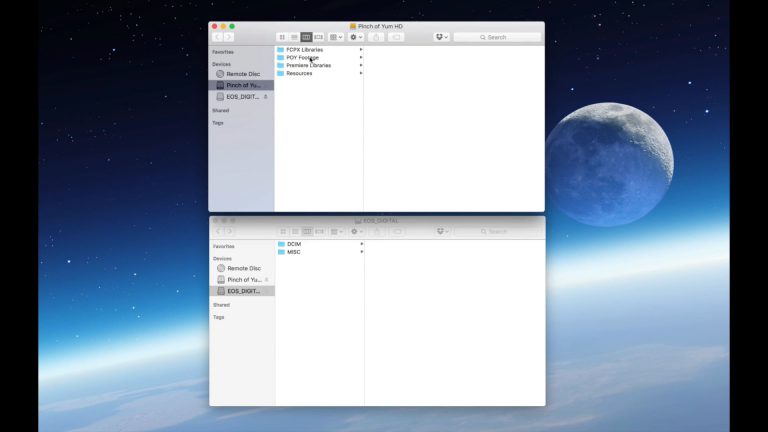Click Favorites header in top window sidebar
Viewport: 768px width, 432px height.
(223, 52)
